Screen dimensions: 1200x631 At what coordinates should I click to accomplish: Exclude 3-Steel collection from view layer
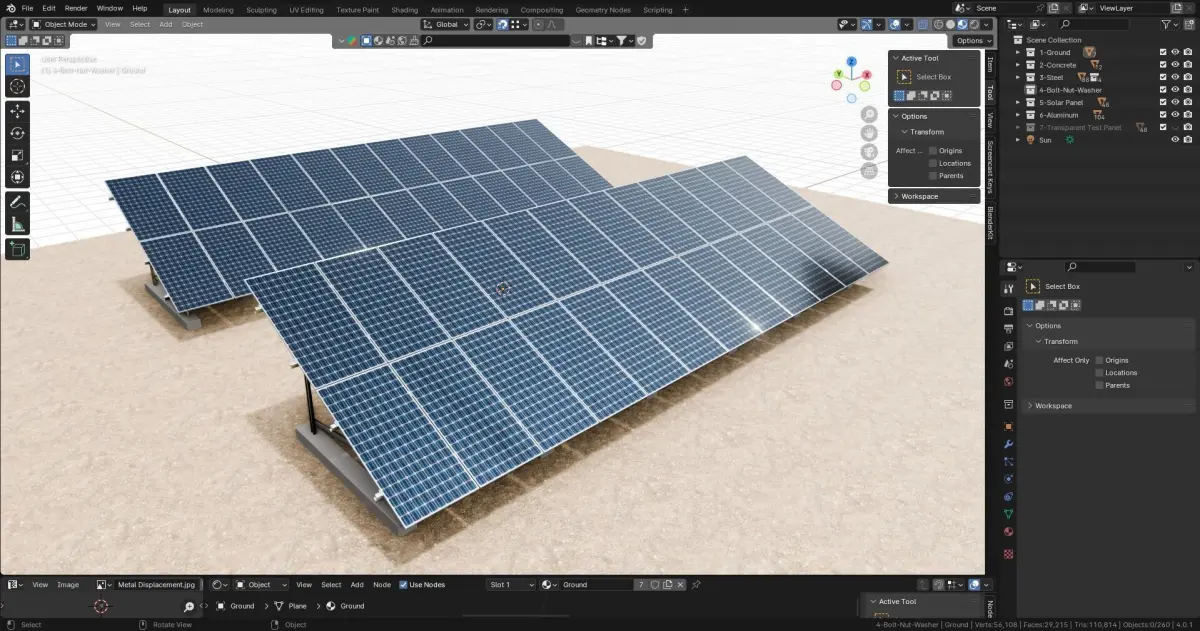pyautogui.click(x=1163, y=77)
